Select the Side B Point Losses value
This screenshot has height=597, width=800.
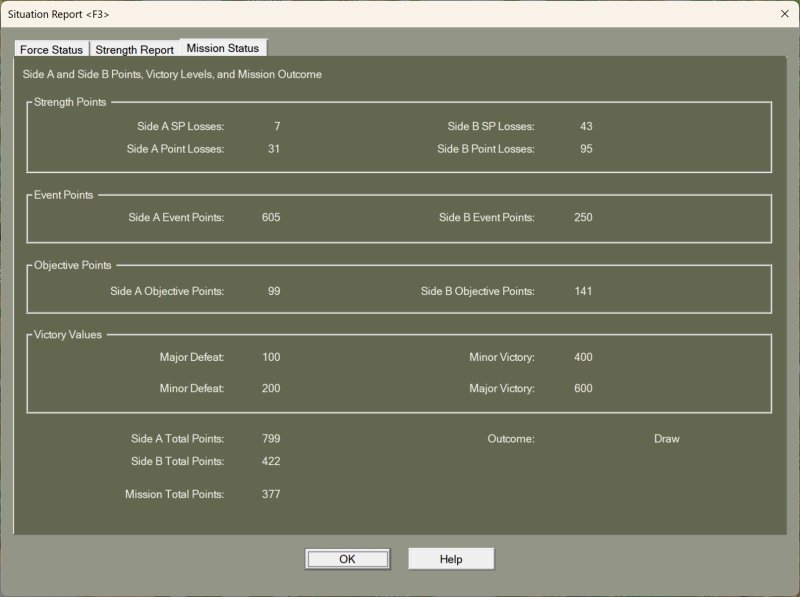click(x=586, y=149)
